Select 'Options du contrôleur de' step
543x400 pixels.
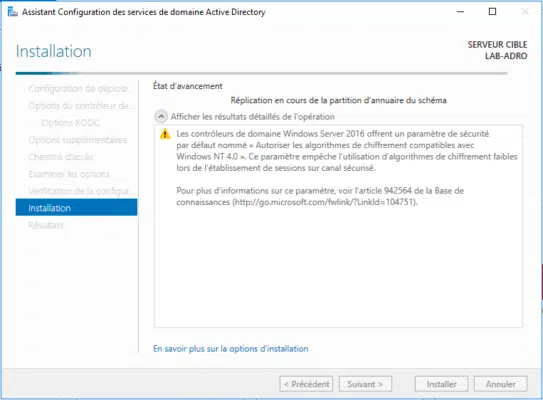(80, 106)
